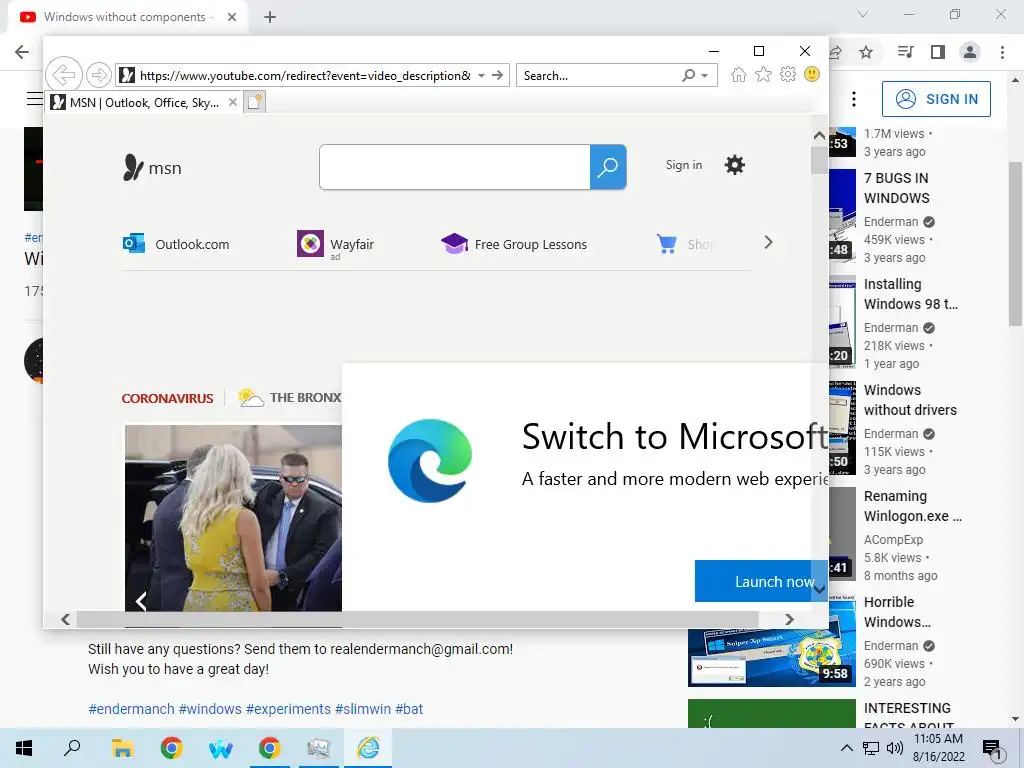Click the YouTube SIGN IN button

point(936,99)
